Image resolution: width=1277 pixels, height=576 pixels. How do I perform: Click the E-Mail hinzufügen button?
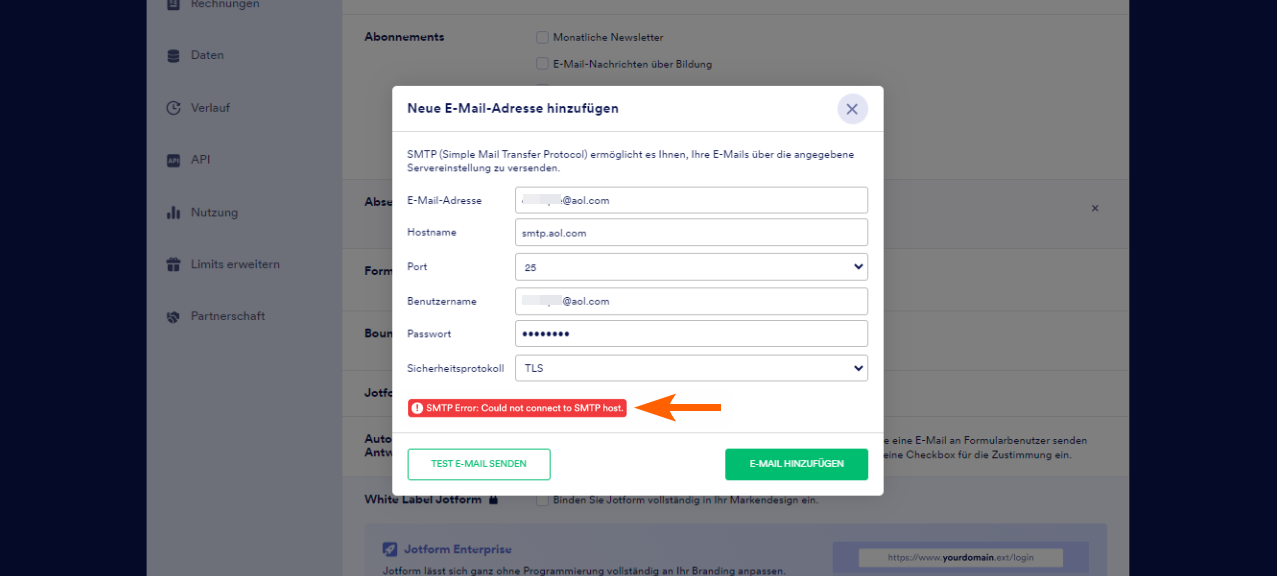[x=796, y=464]
